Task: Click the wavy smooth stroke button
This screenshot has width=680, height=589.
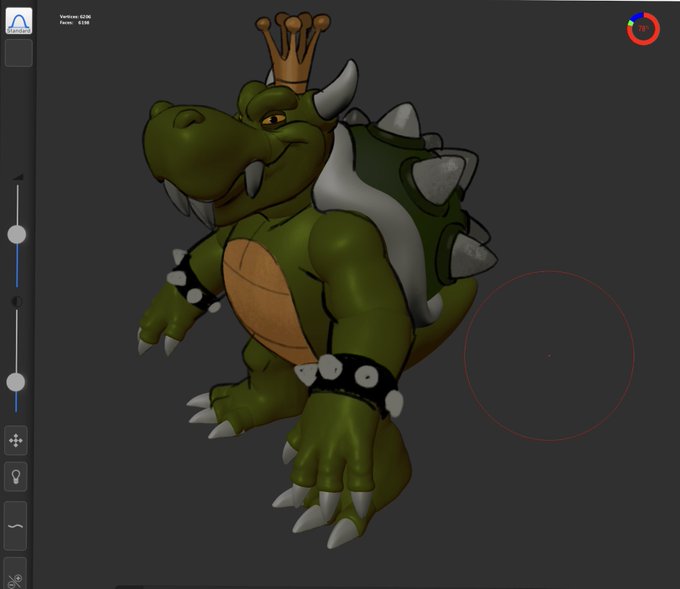Action: click(x=16, y=526)
